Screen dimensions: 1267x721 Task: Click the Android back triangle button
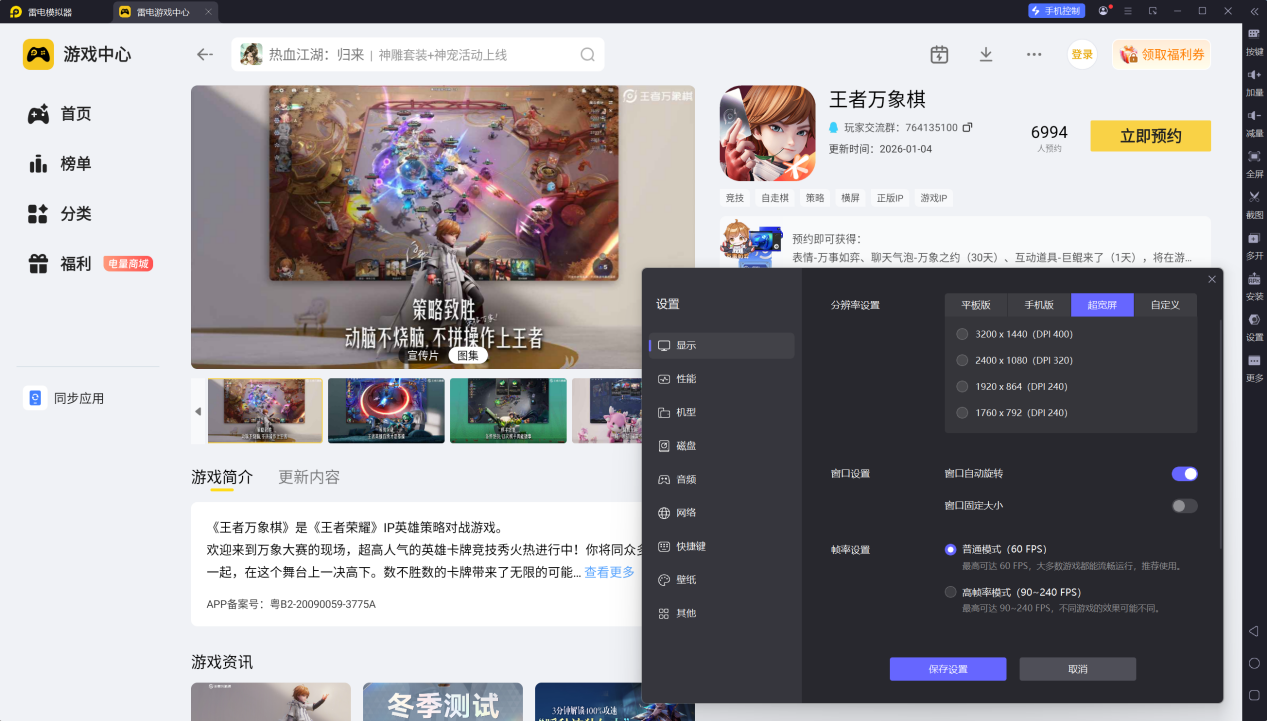1254,631
